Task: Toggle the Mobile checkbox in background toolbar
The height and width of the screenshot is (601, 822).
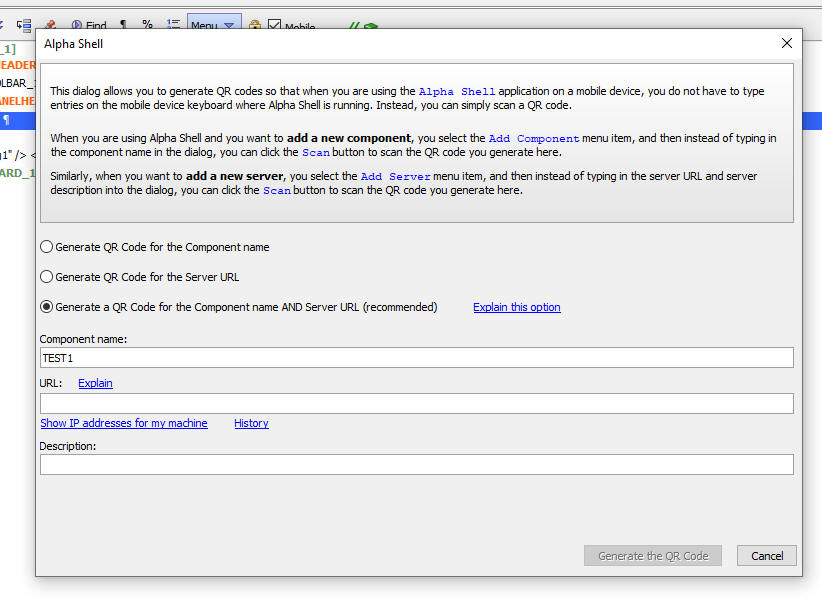Action: point(274,25)
